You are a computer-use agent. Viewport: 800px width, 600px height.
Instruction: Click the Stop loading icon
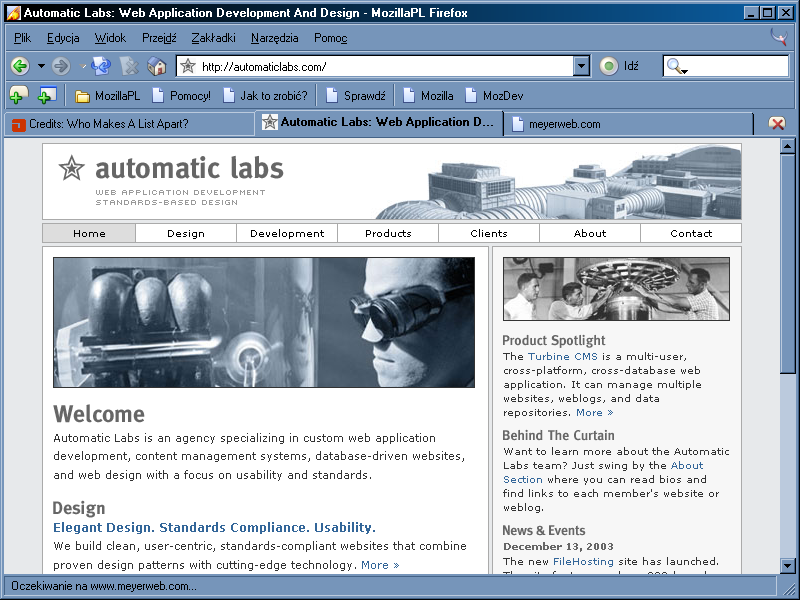[x=129, y=66]
